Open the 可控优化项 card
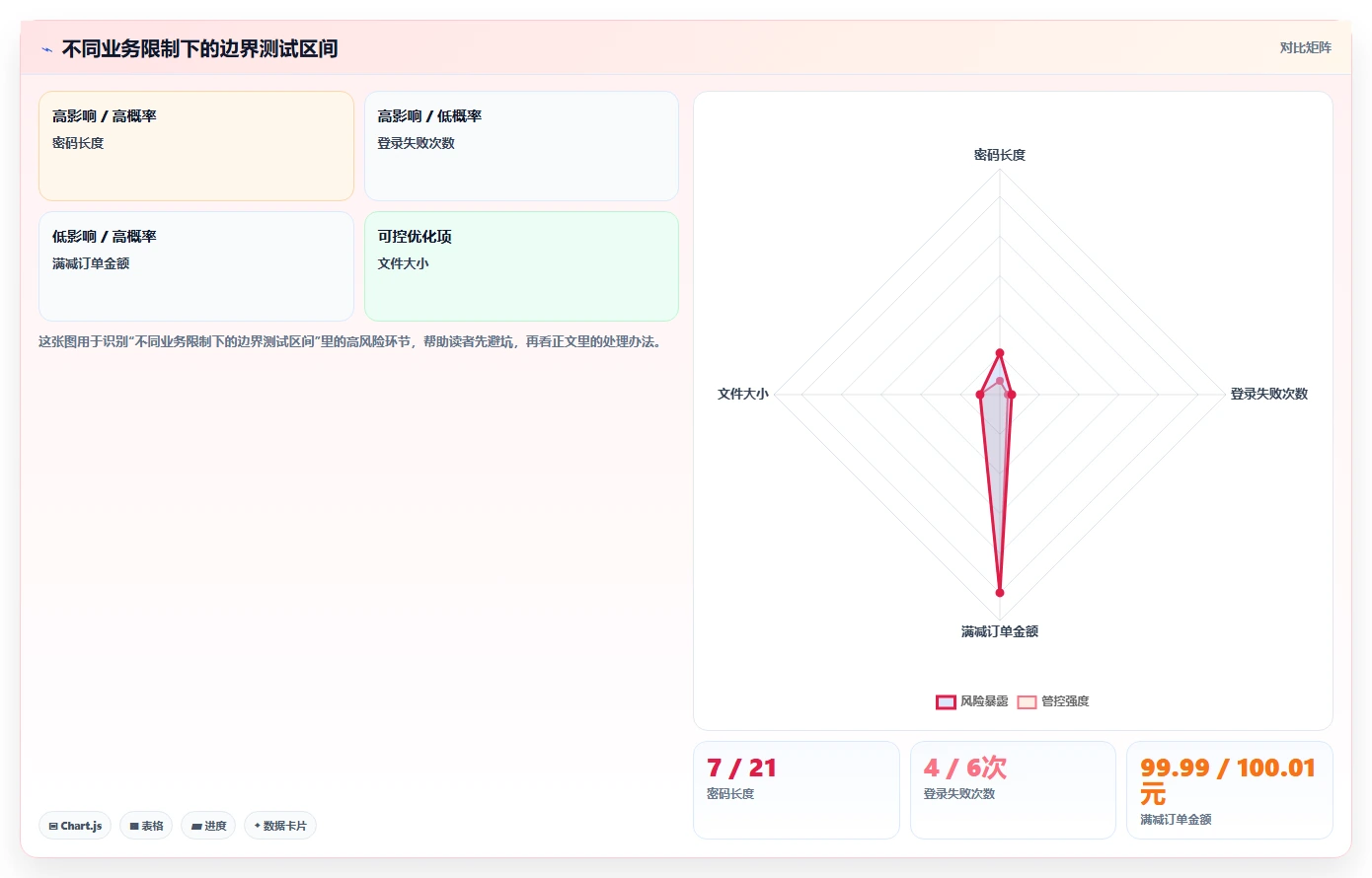1372x878 pixels. pos(521,266)
